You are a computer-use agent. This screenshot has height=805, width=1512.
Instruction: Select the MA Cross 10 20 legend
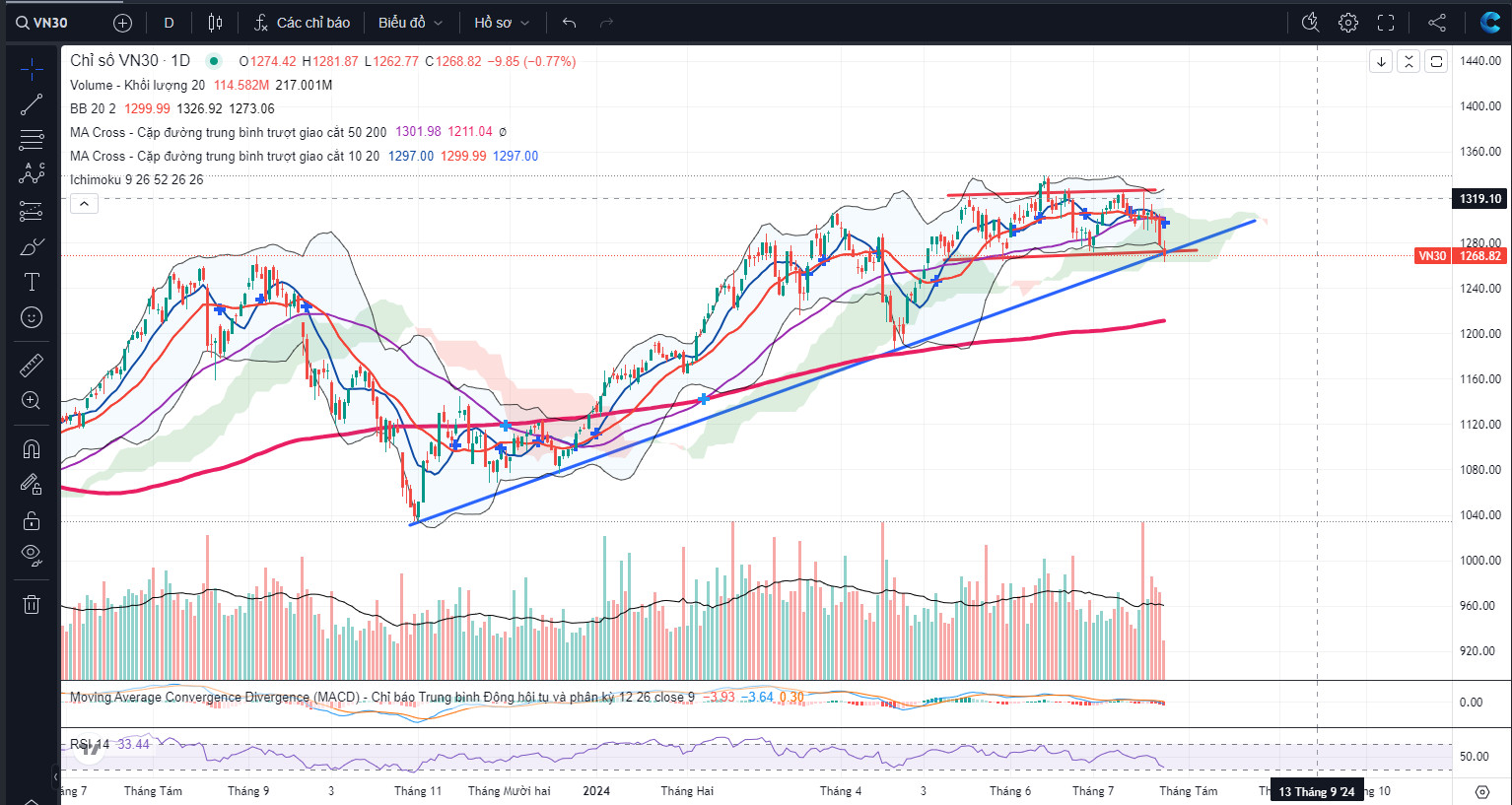[225, 156]
